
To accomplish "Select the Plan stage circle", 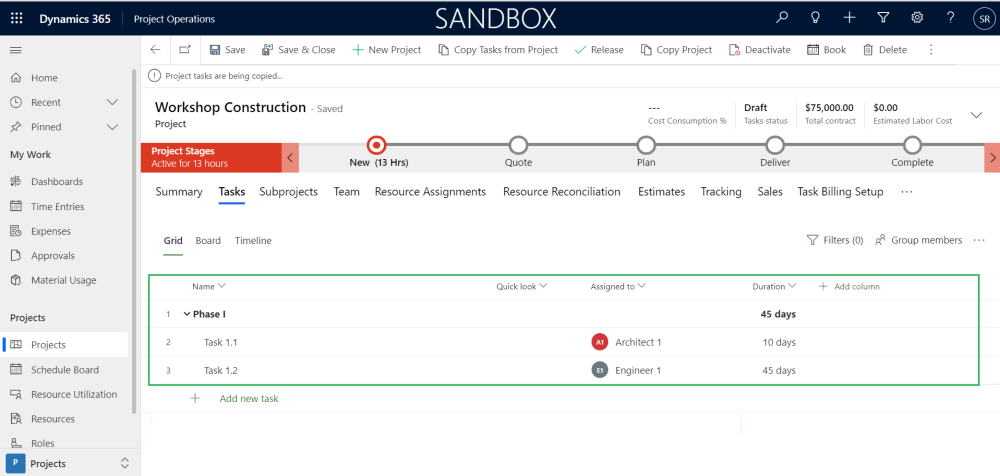I will pos(646,145).
